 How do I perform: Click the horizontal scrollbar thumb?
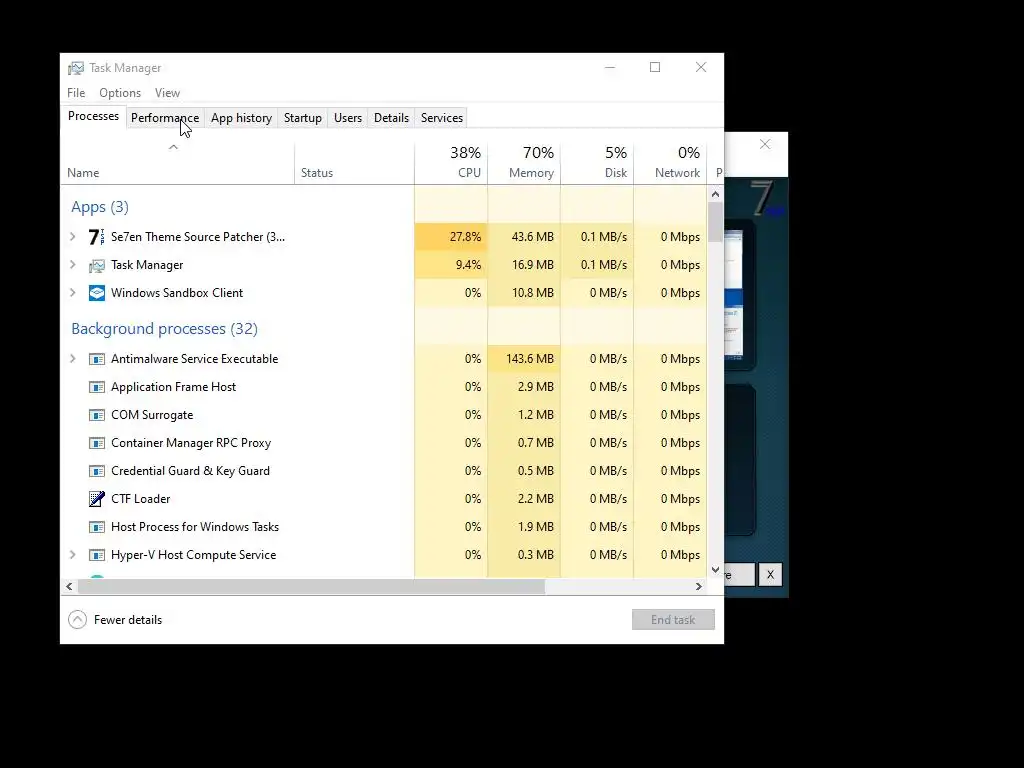point(311,586)
